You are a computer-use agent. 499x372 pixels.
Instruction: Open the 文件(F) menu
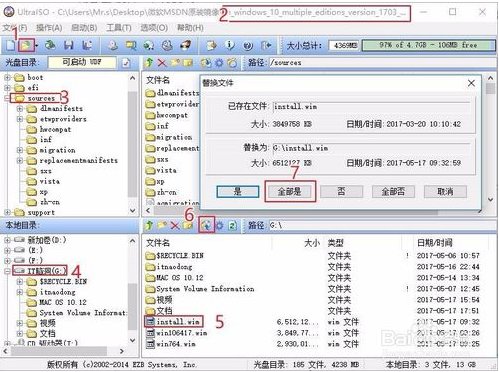[x=15, y=28]
